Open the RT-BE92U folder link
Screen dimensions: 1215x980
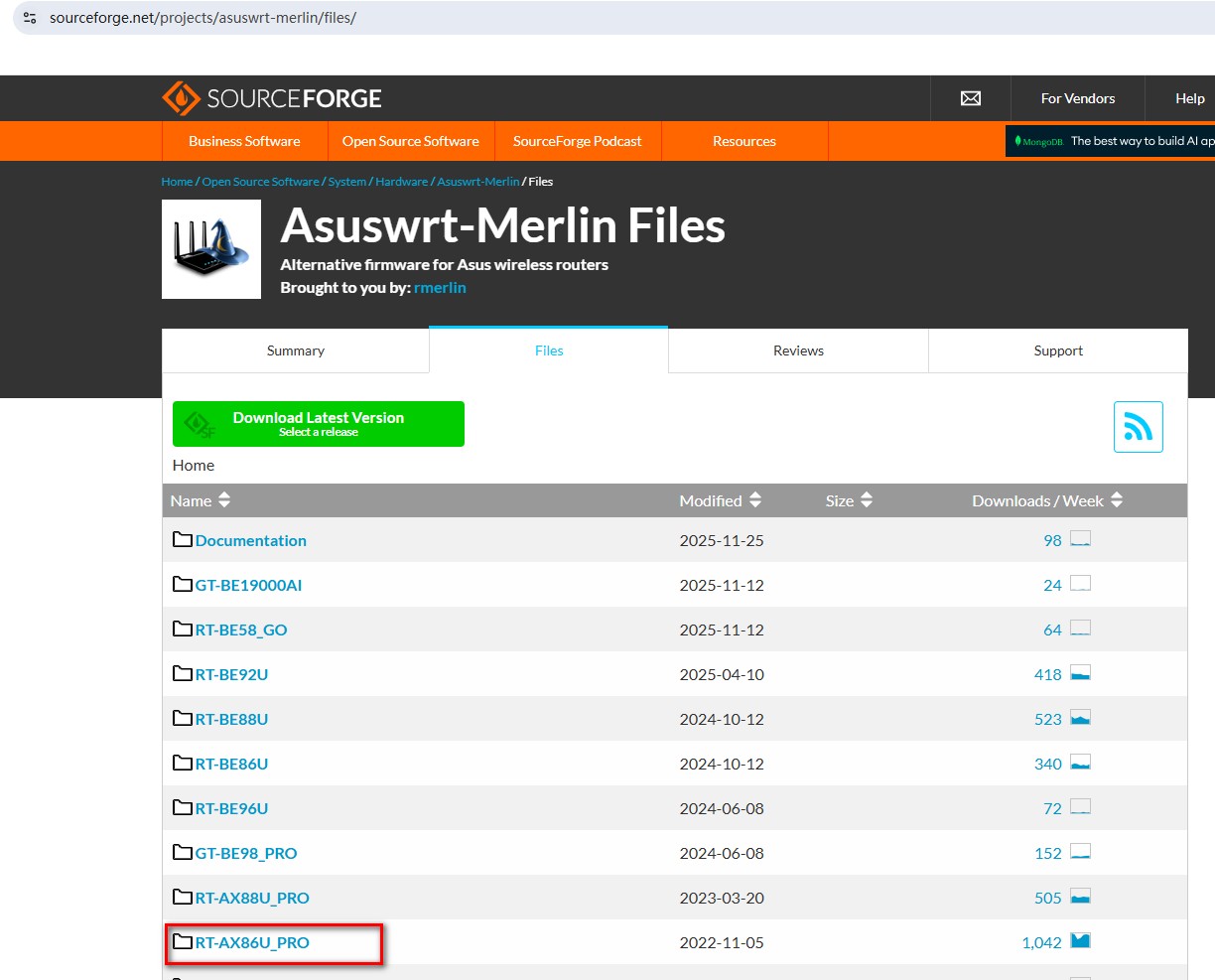click(231, 674)
